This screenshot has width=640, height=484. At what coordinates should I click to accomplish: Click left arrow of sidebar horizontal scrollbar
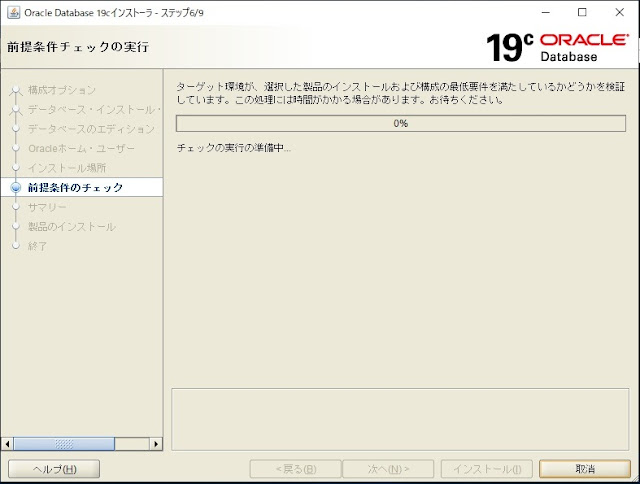(7, 444)
